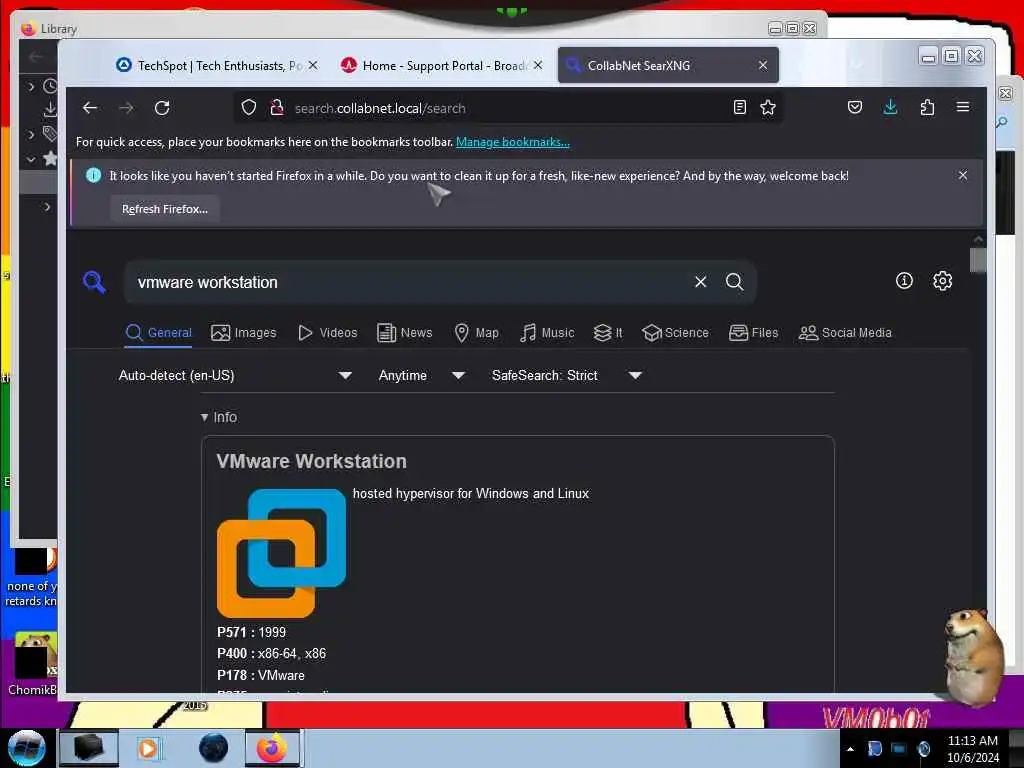
Task: Reload the page with refresh icon
Action: coord(162,108)
